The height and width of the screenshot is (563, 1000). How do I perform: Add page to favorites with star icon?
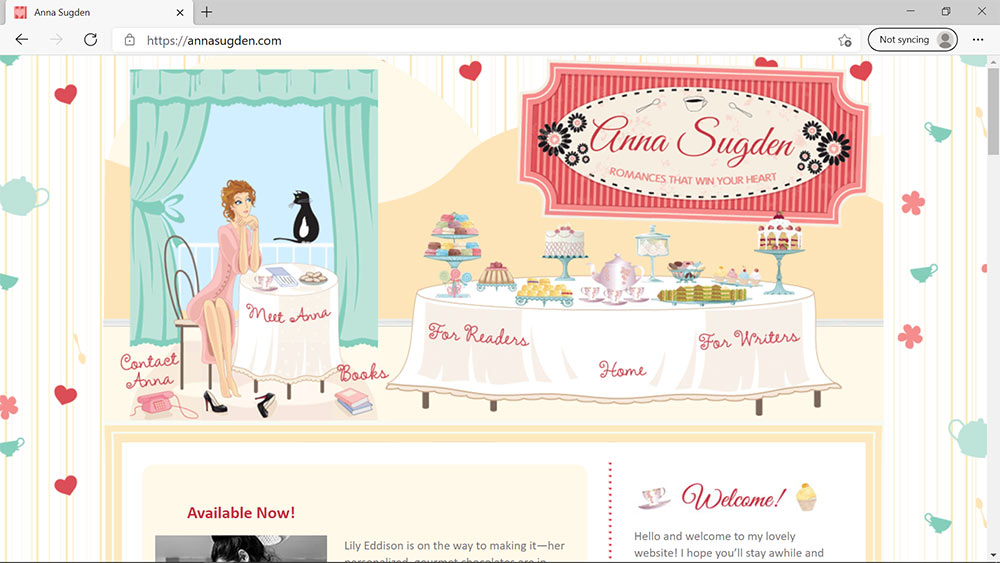[845, 40]
